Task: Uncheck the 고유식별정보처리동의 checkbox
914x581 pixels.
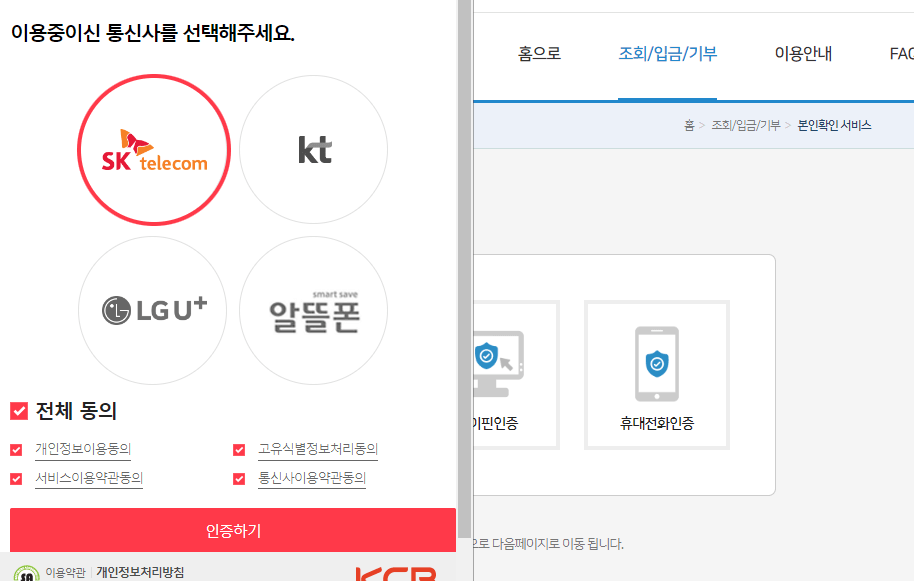Action: (239, 449)
